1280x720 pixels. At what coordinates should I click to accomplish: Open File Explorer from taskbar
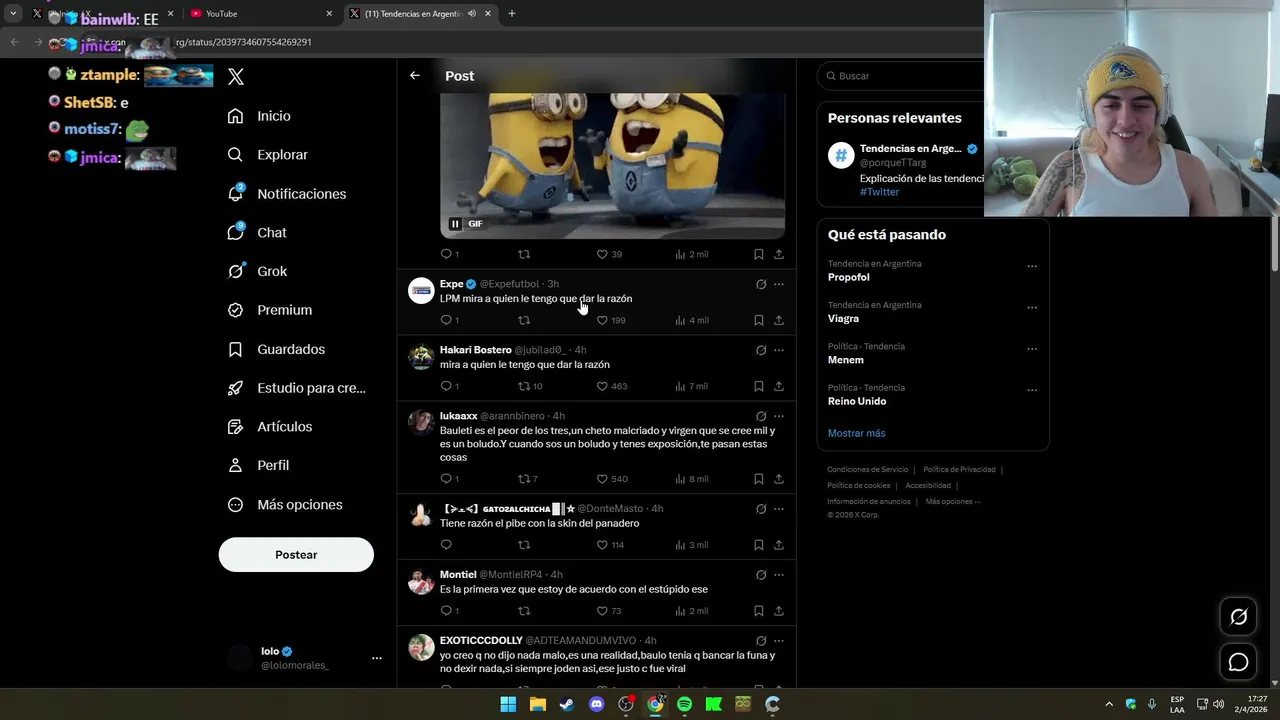(538, 704)
